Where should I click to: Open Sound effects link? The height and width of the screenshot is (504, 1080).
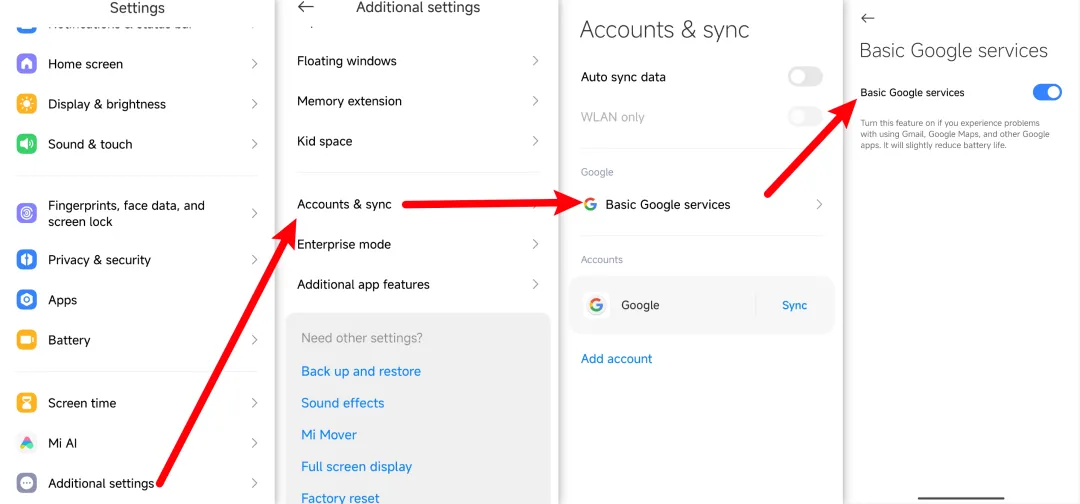point(342,403)
